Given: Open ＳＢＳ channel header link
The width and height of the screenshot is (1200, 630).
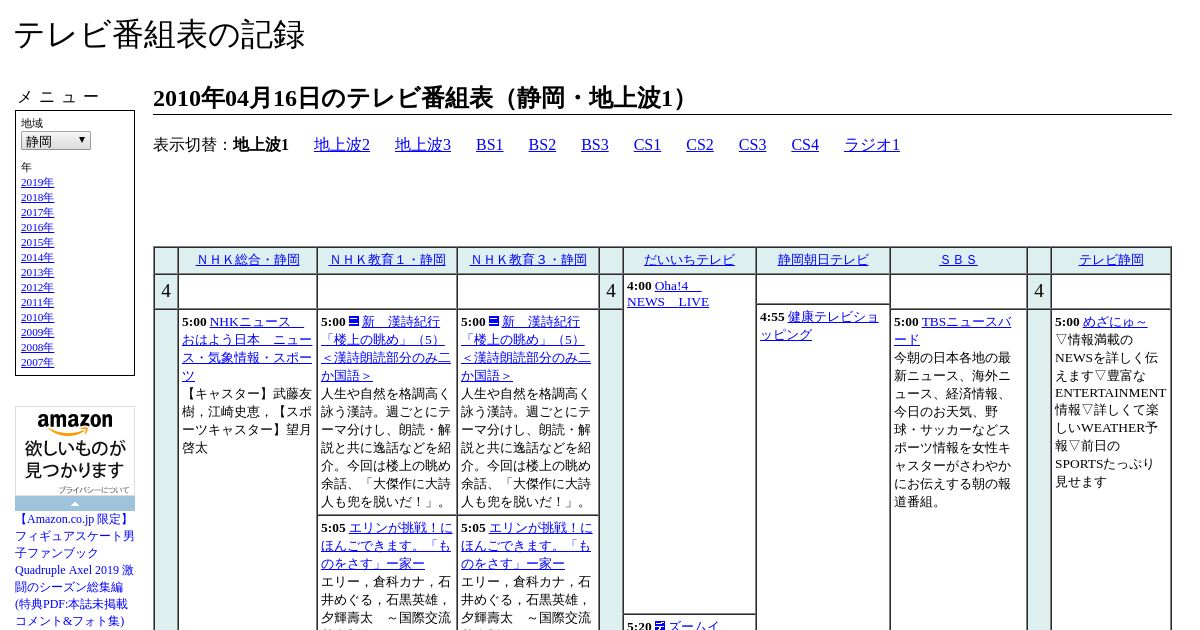Looking at the screenshot, I should coord(958,260).
